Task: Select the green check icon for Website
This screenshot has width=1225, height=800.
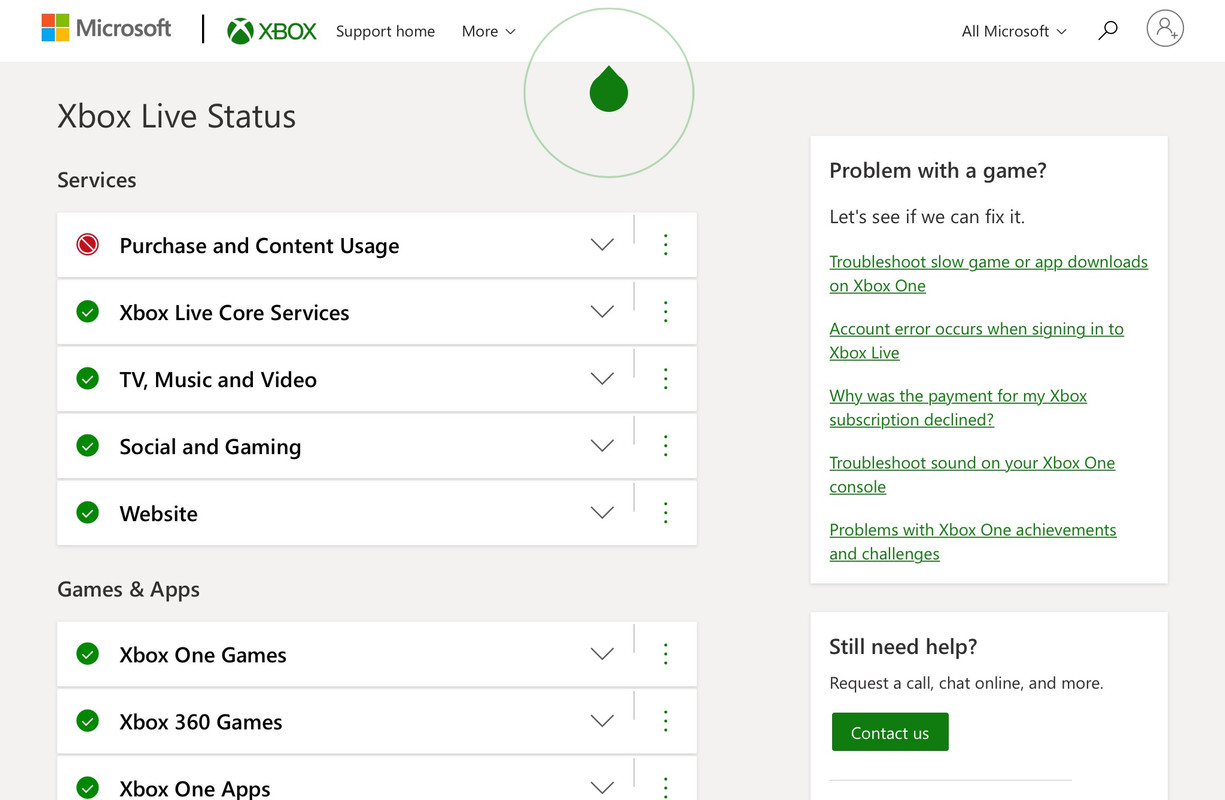Action: click(88, 513)
